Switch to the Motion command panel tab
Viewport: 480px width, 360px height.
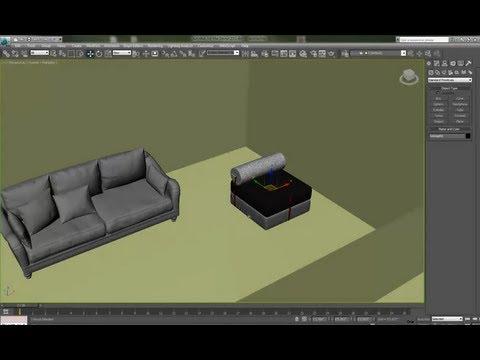coord(453,63)
